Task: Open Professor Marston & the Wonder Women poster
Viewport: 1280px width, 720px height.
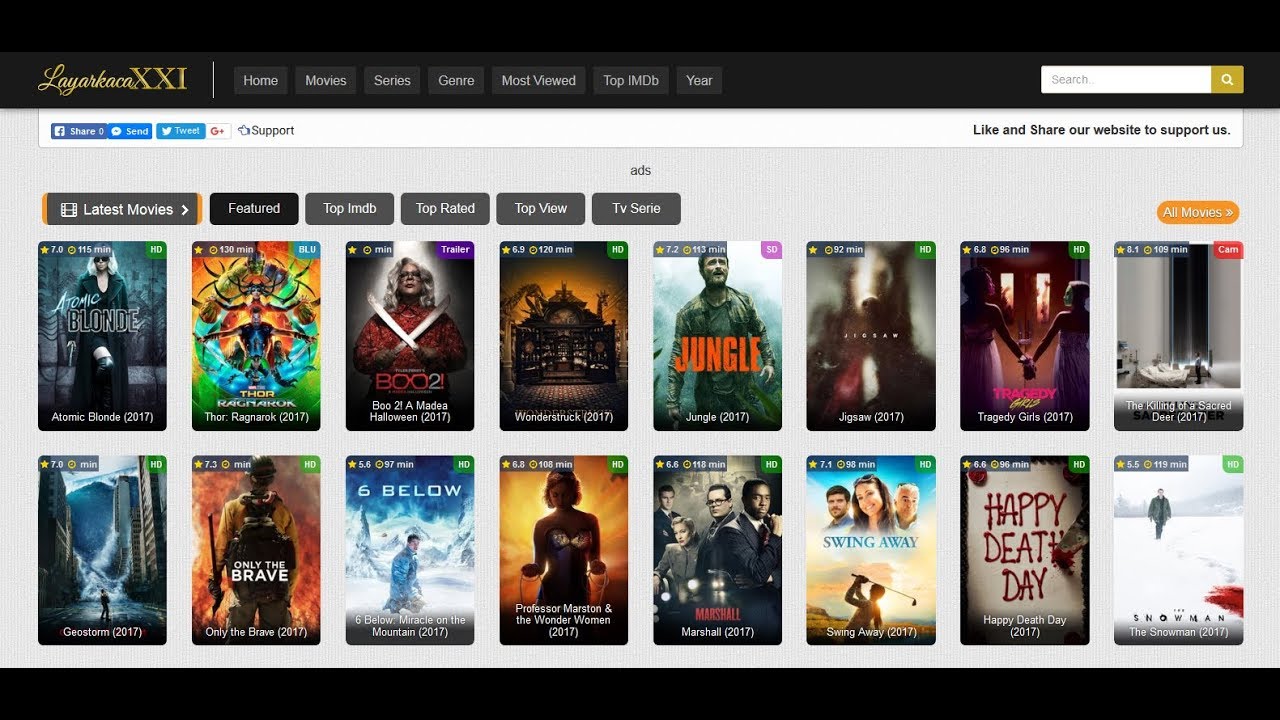Action: [564, 551]
